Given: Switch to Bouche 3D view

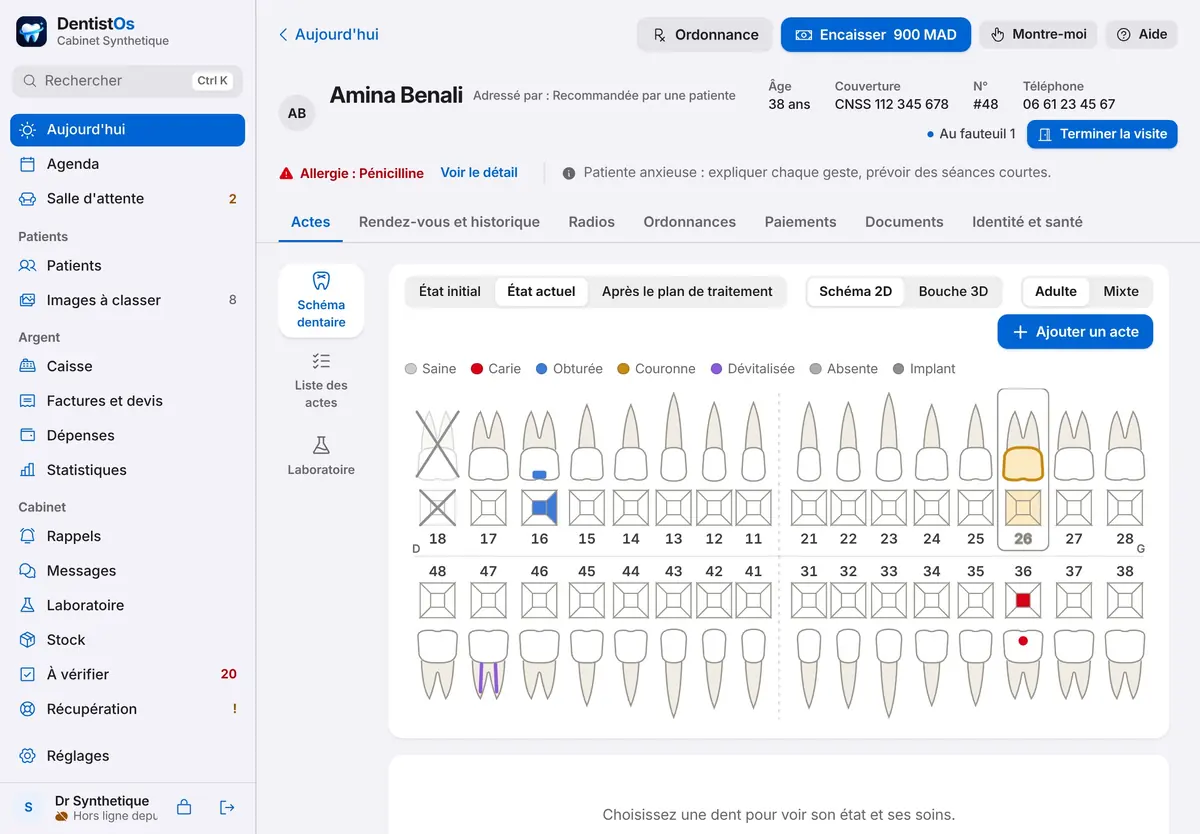Looking at the screenshot, I should click(953, 292).
